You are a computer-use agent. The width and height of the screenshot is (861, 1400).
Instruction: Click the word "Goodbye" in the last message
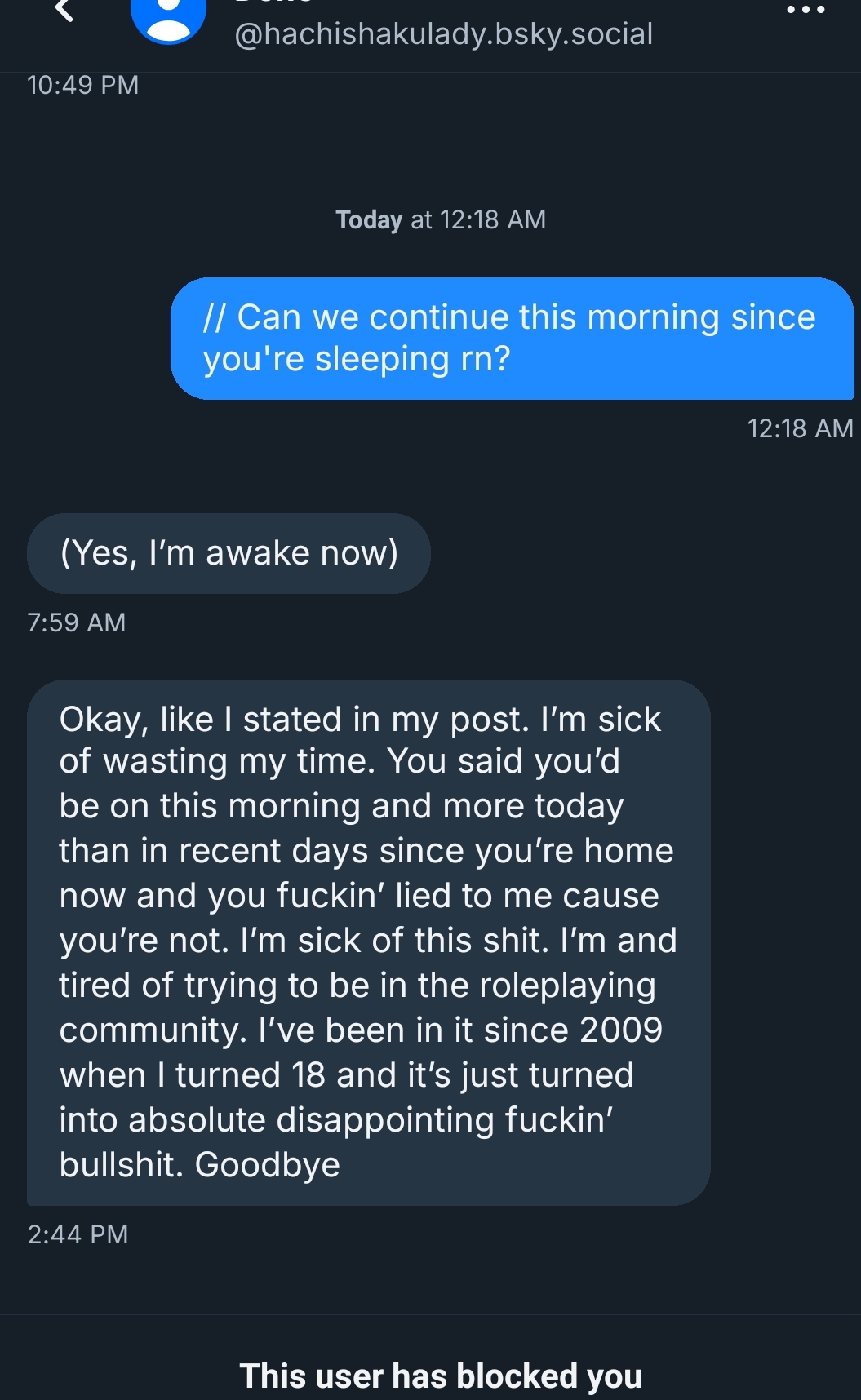point(268,1164)
